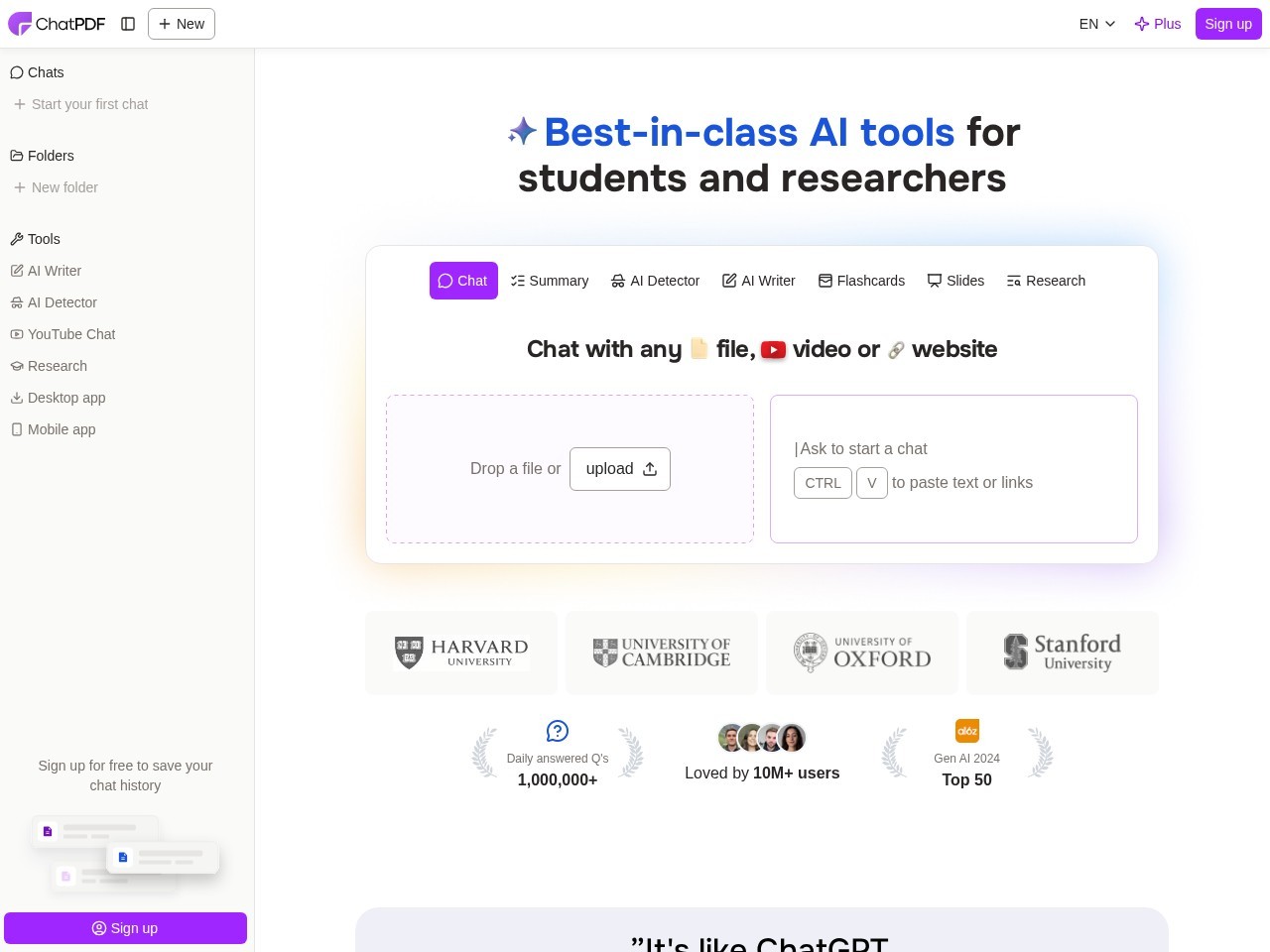The width and height of the screenshot is (1270, 952).
Task: Activate the Flashcards mode
Action: tap(861, 281)
